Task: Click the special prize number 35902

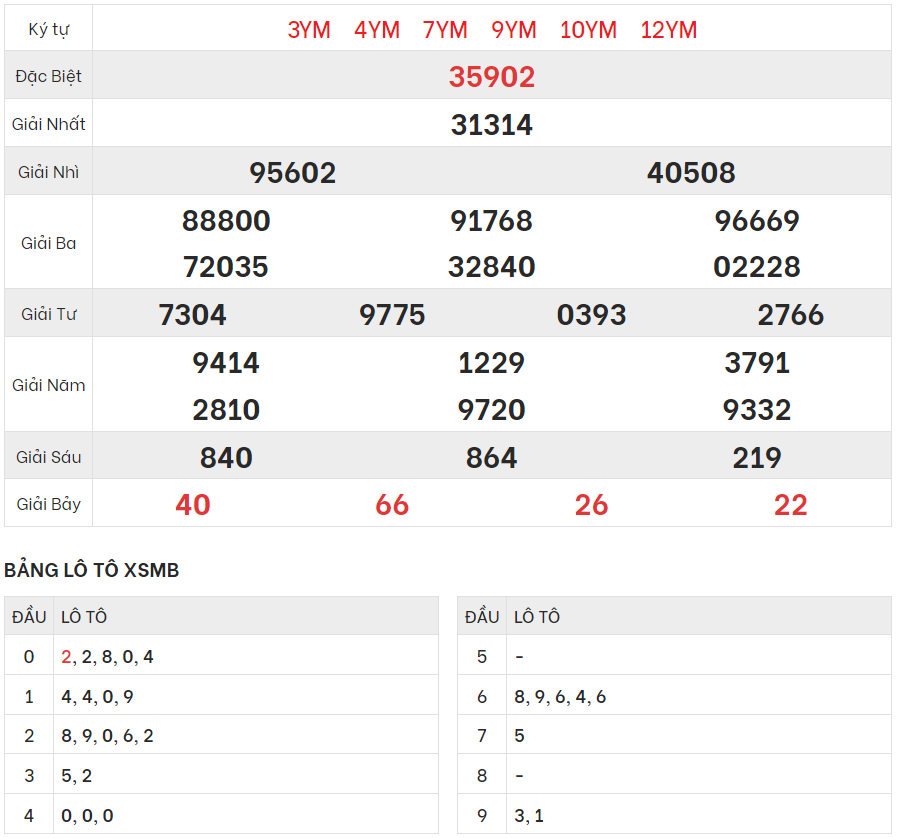Action: pyautogui.click(x=491, y=77)
